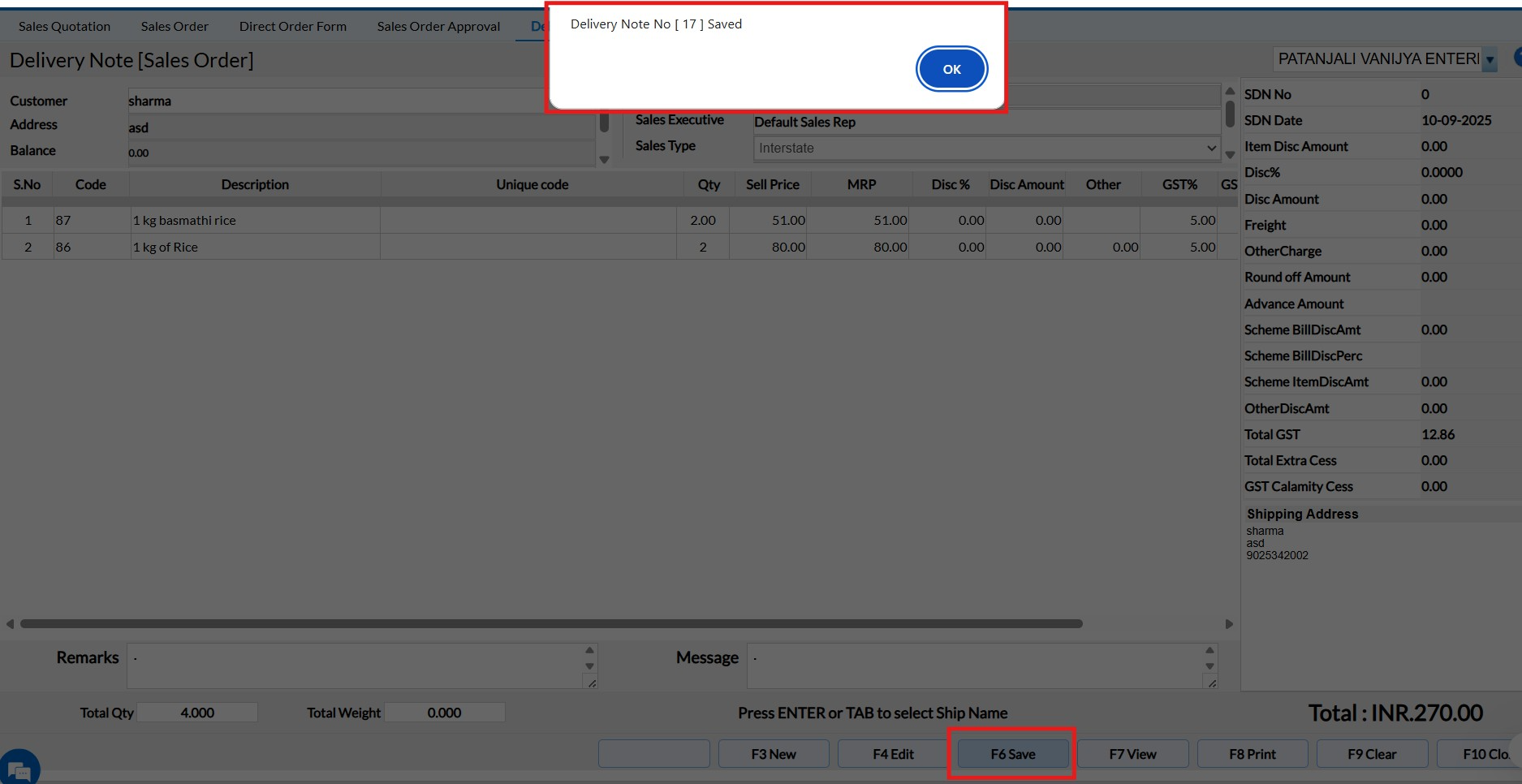
Task: Click the F6 Save button
Action: pos(1013,754)
